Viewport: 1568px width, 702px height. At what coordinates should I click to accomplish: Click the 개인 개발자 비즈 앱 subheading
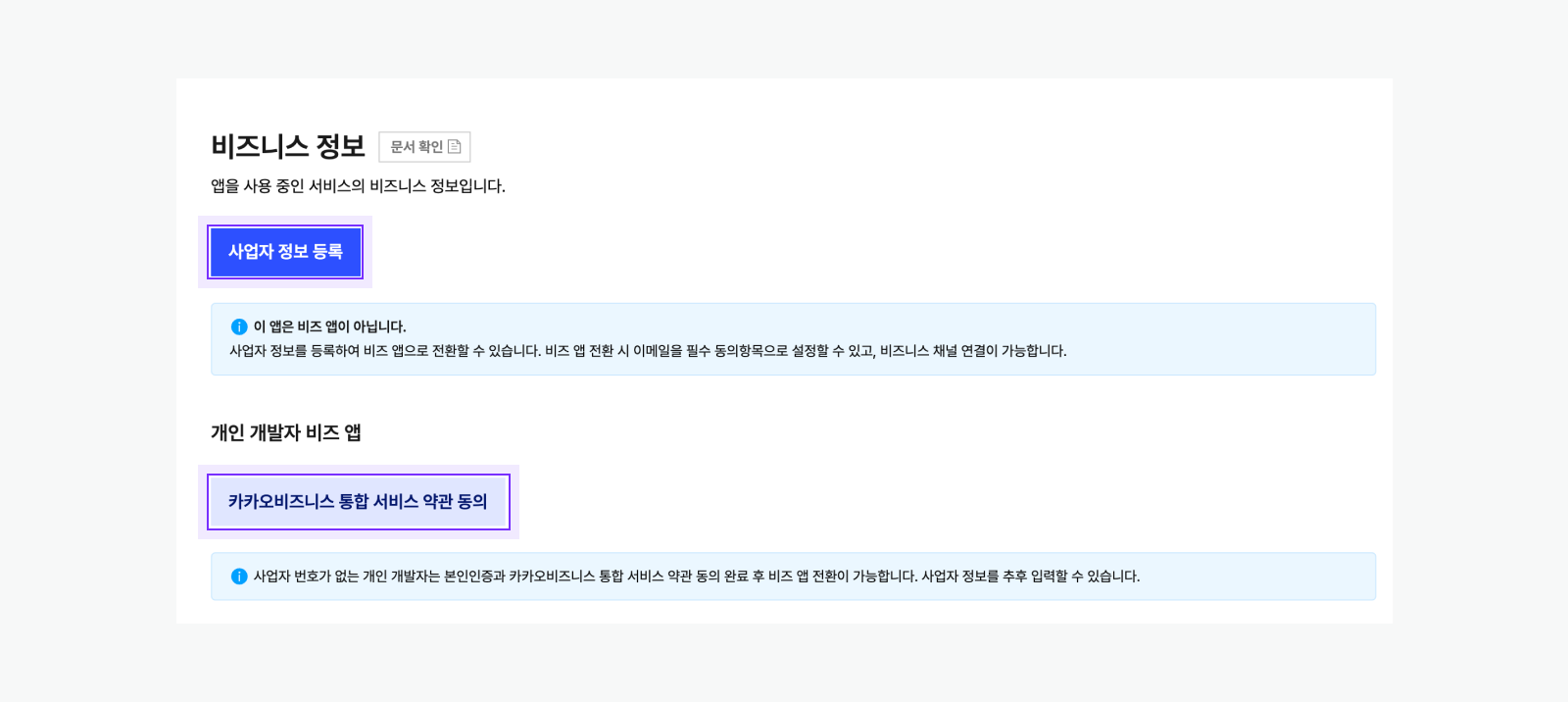(x=286, y=432)
